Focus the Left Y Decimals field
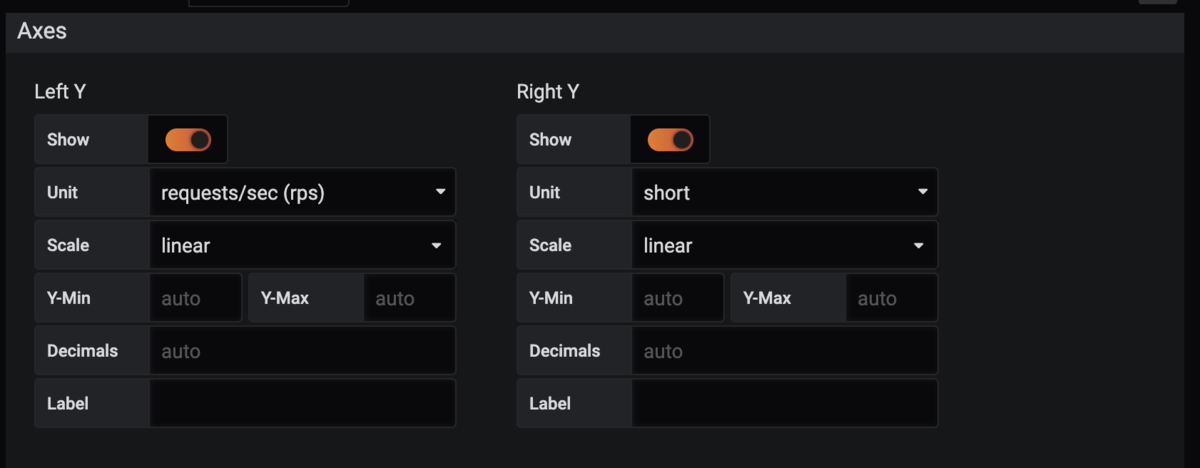Viewport: 1200px width, 468px height. point(302,351)
